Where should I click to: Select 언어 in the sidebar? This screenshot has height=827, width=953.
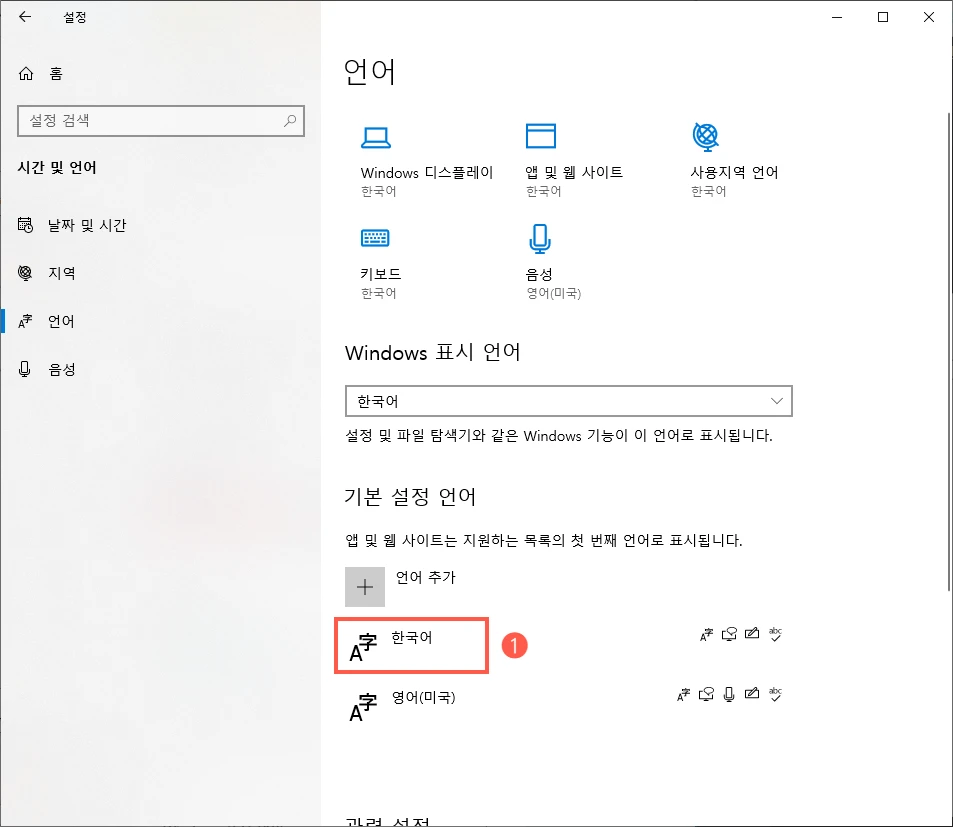[x=160, y=321]
